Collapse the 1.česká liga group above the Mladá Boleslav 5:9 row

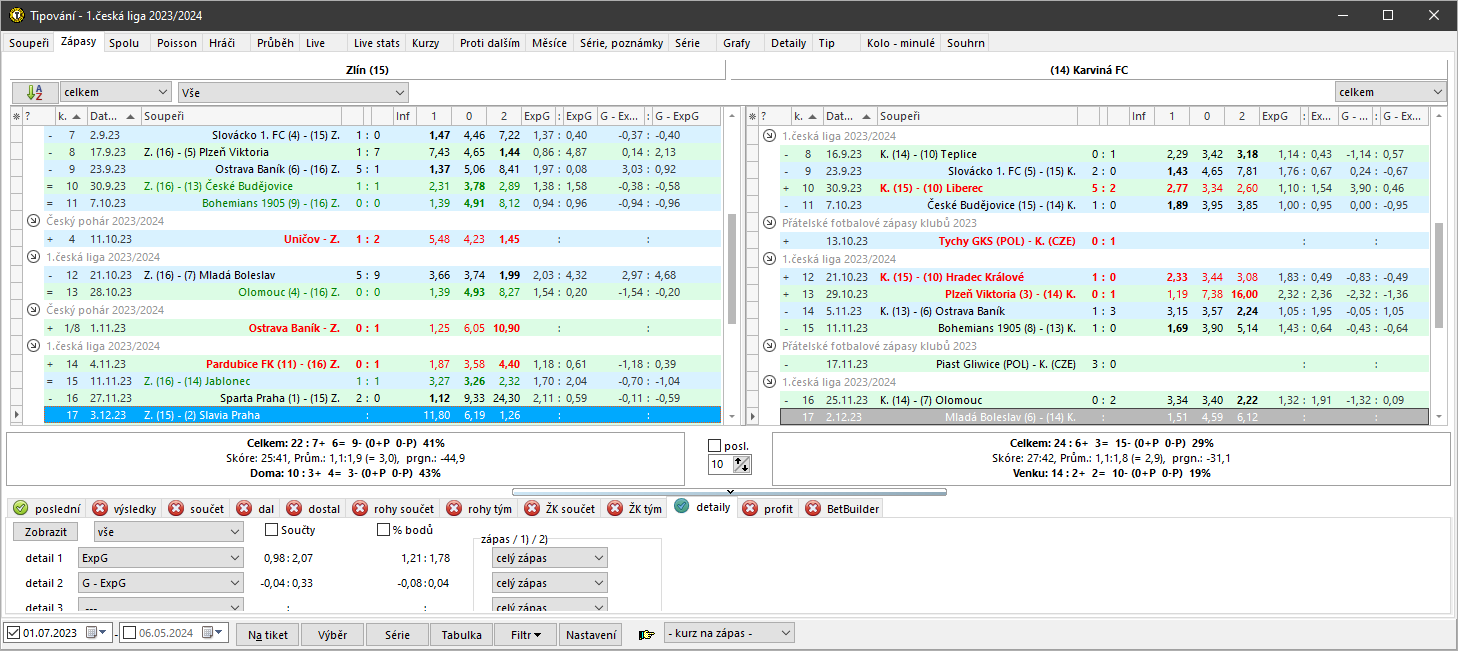32,257
